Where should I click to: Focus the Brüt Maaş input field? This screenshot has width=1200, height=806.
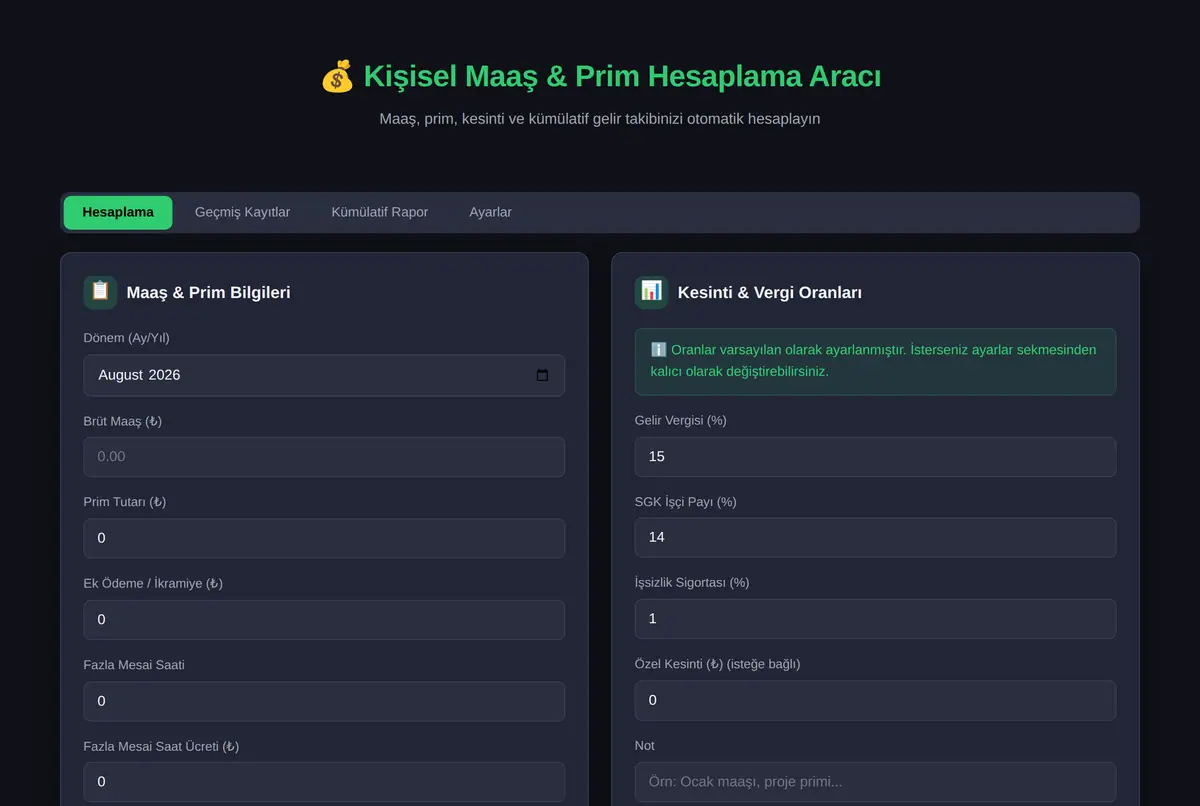click(x=324, y=457)
